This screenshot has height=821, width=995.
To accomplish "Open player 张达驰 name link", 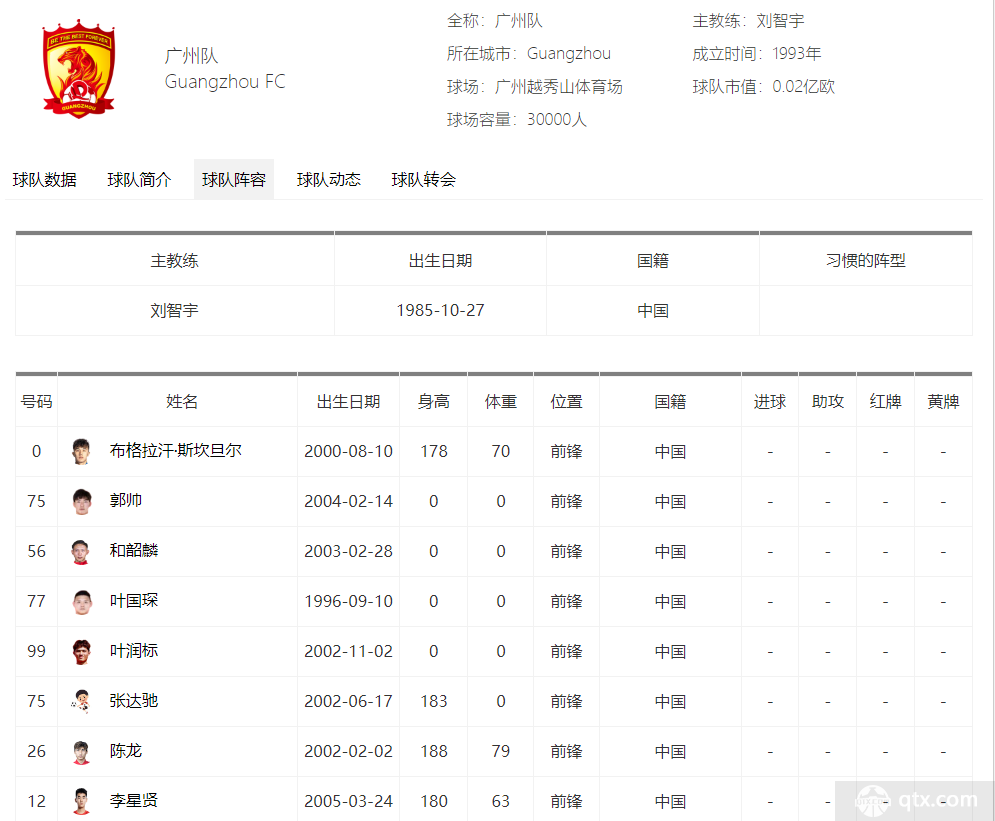I will pyautogui.click(x=134, y=701).
